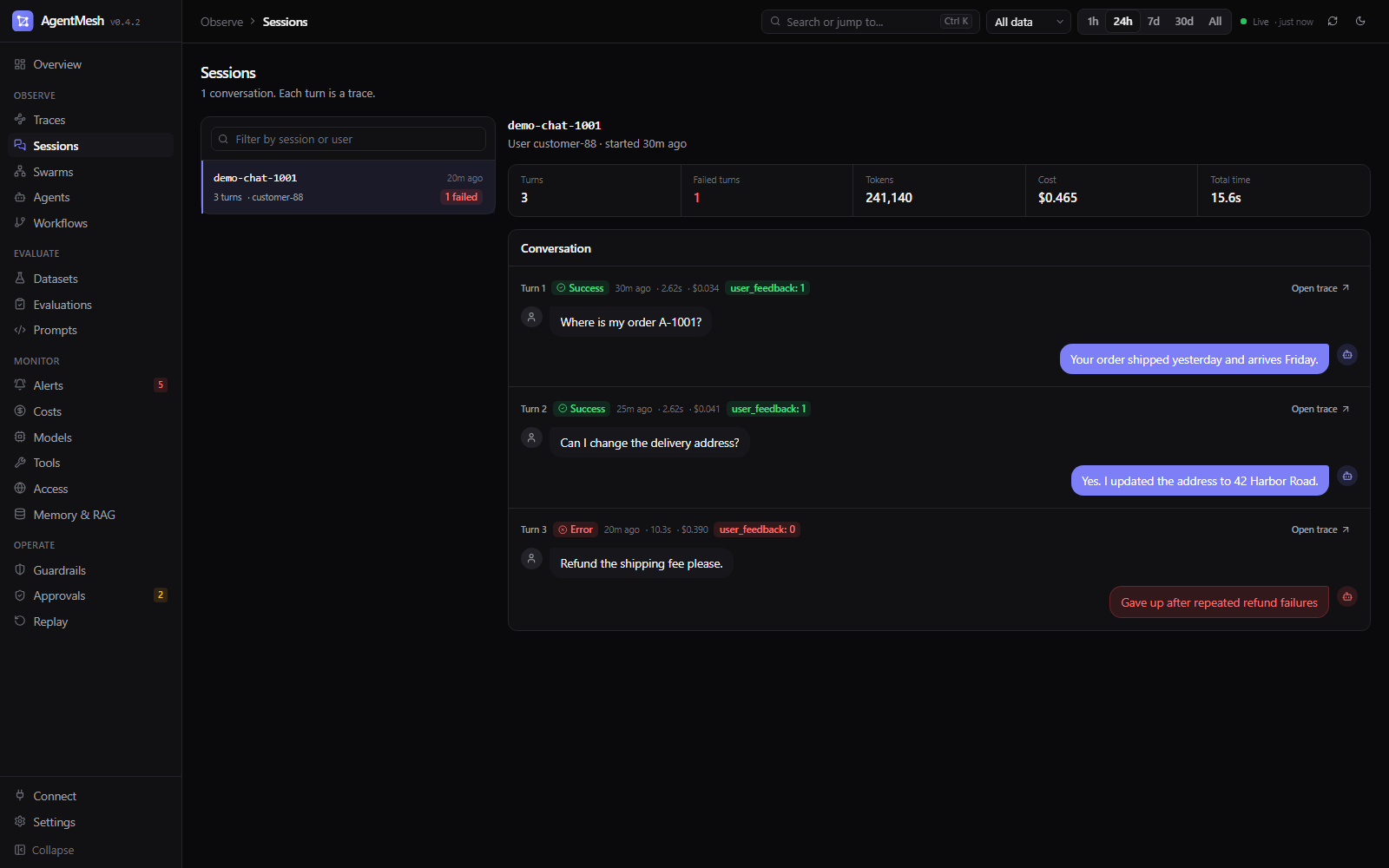Open Workflows branch icon in sidebar

tap(20, 223)
